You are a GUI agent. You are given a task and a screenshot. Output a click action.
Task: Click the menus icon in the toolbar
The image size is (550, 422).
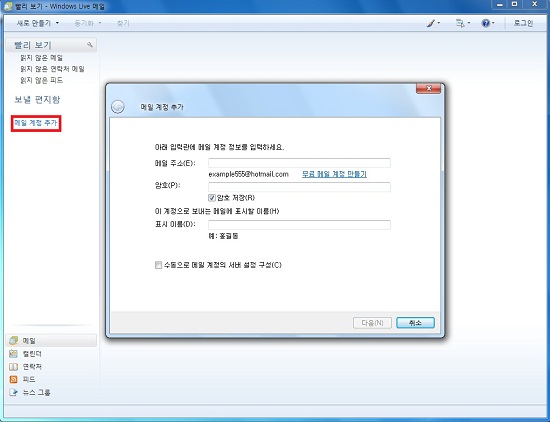460,24
